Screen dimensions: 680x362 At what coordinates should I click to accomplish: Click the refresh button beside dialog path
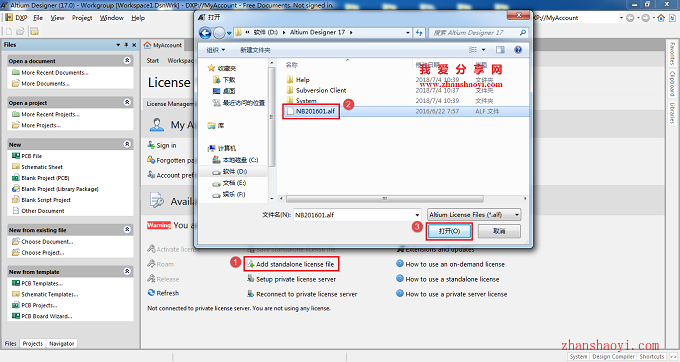pos(419,33)
